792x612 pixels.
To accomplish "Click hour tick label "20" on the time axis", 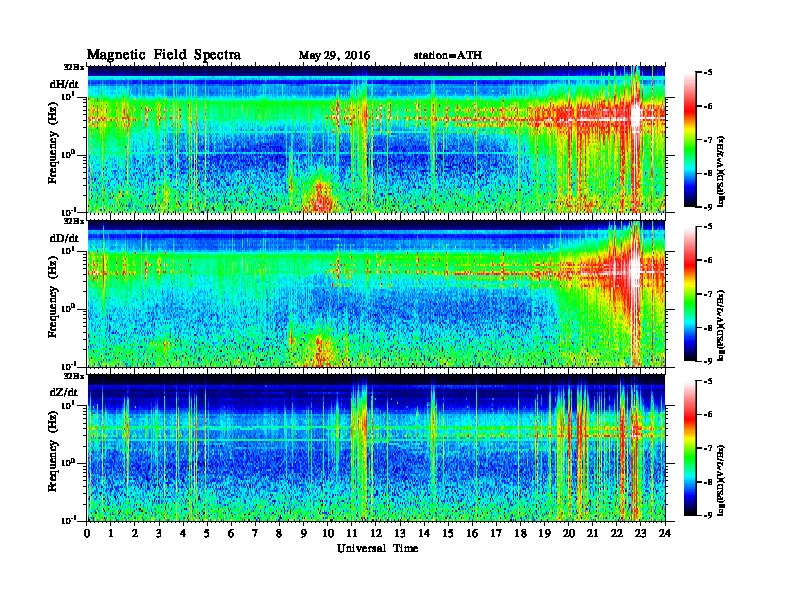I will point(569,533).
